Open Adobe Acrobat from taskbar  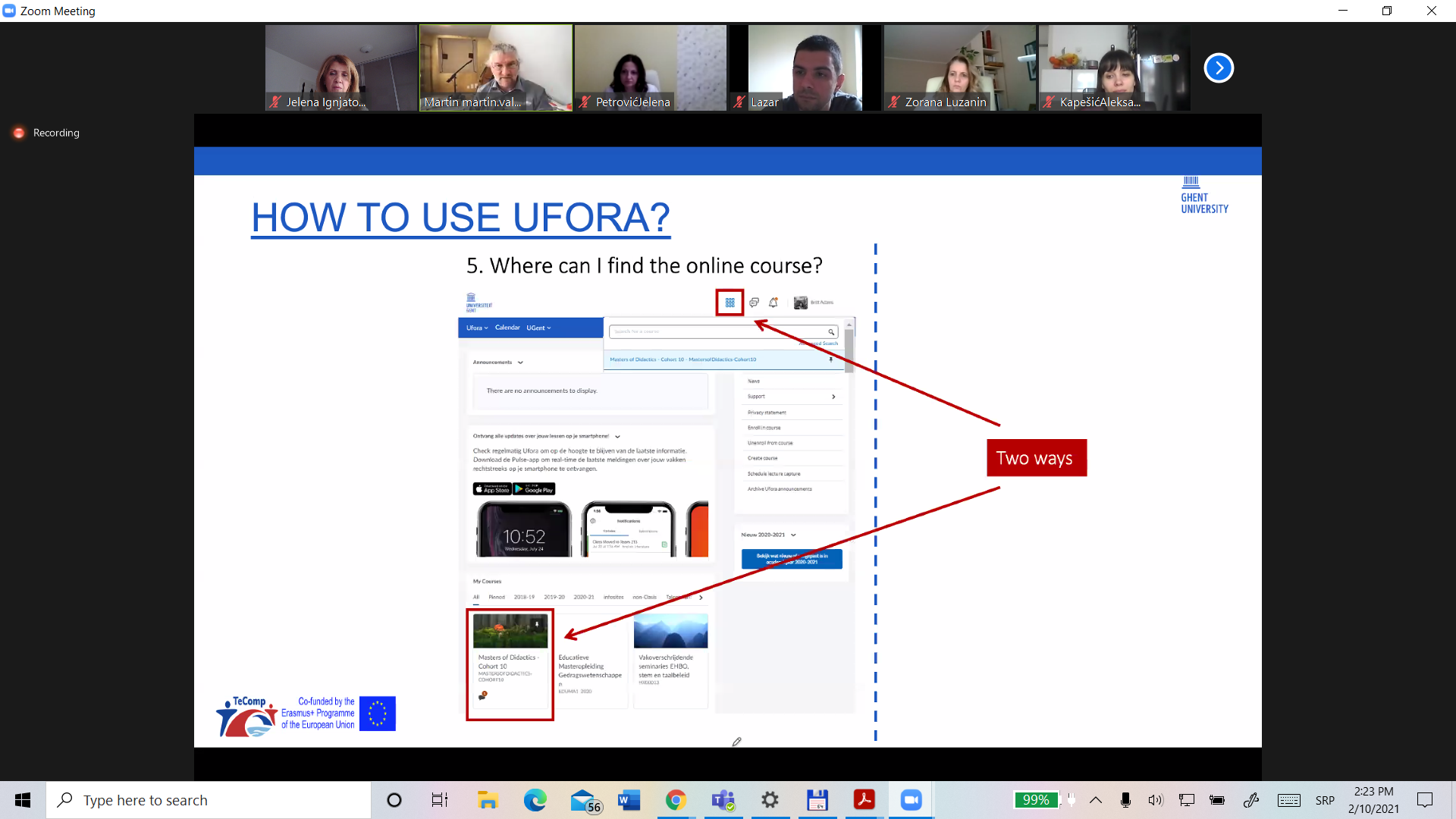click(x=864, y=800)
